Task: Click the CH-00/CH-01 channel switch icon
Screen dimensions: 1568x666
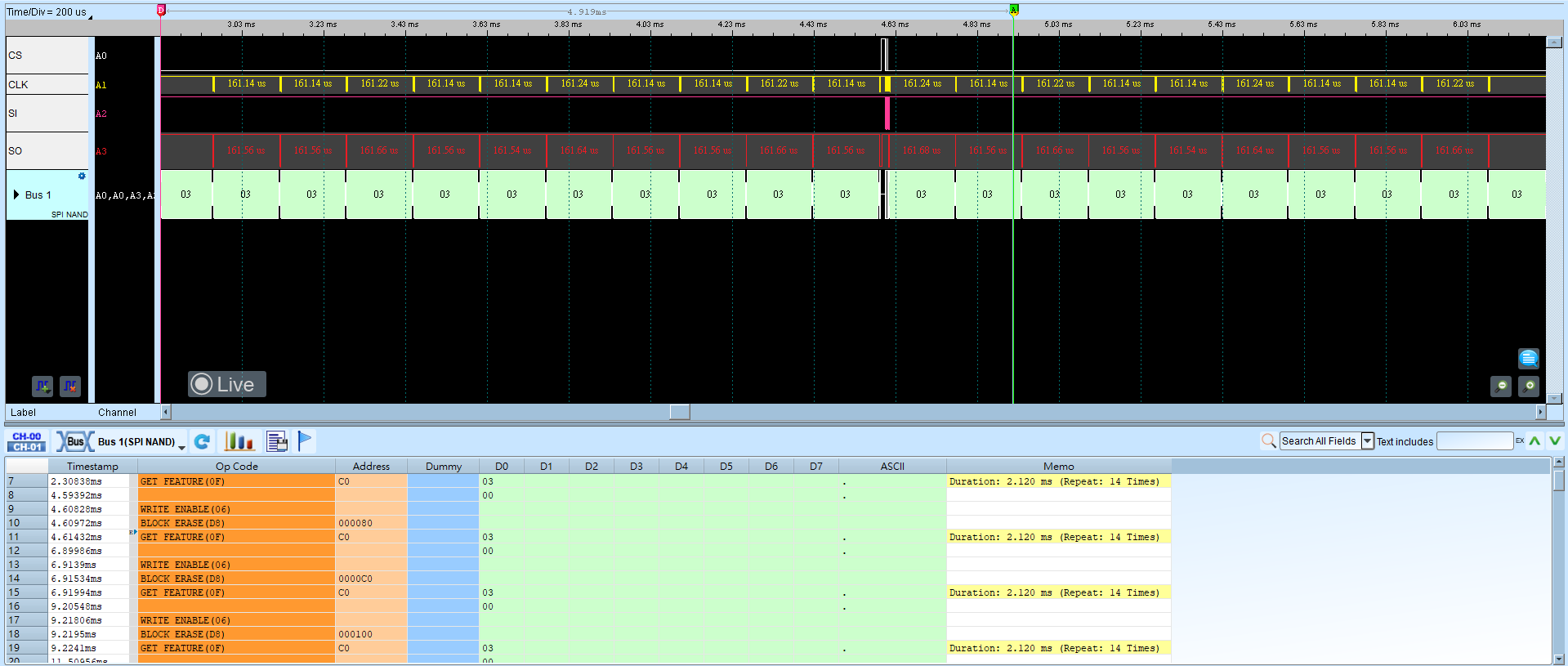Action: click(27, 441)
